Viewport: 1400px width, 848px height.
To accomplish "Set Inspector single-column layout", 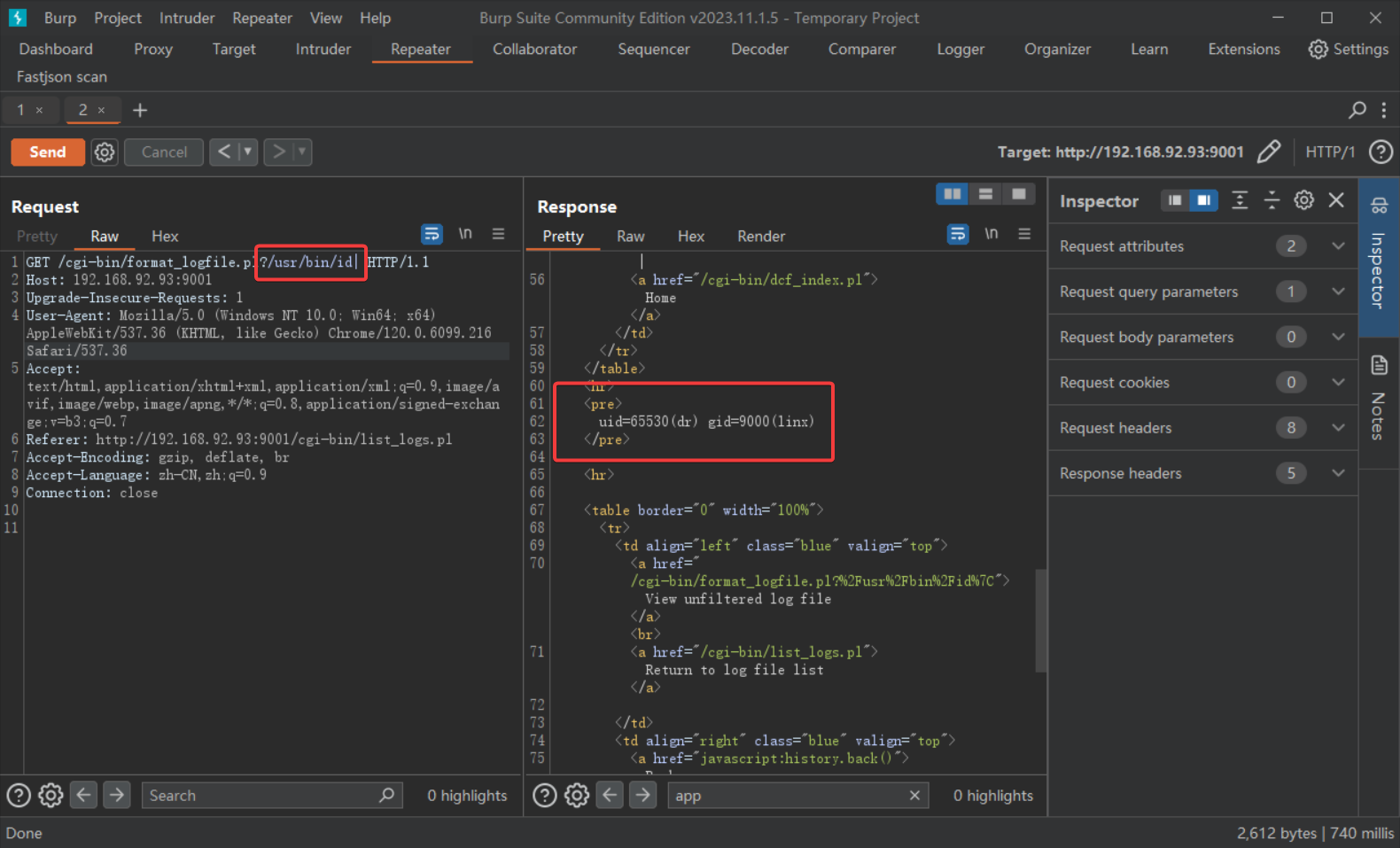I will click(x=1175, y=200).
